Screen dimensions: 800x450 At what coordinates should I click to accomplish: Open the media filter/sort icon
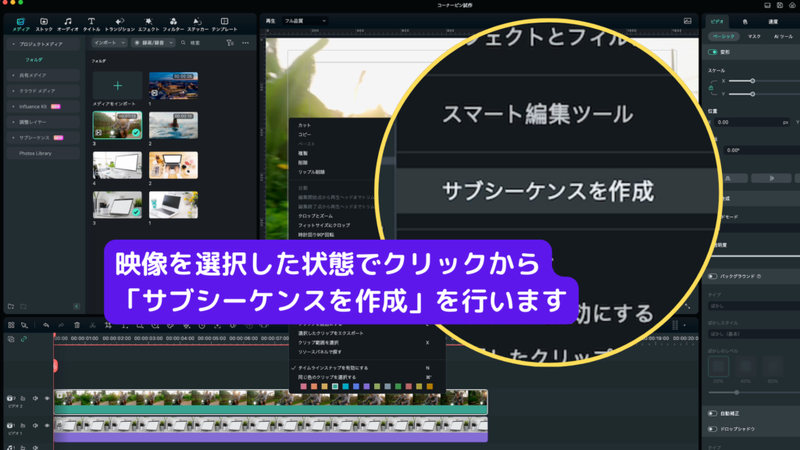point(230,43)
